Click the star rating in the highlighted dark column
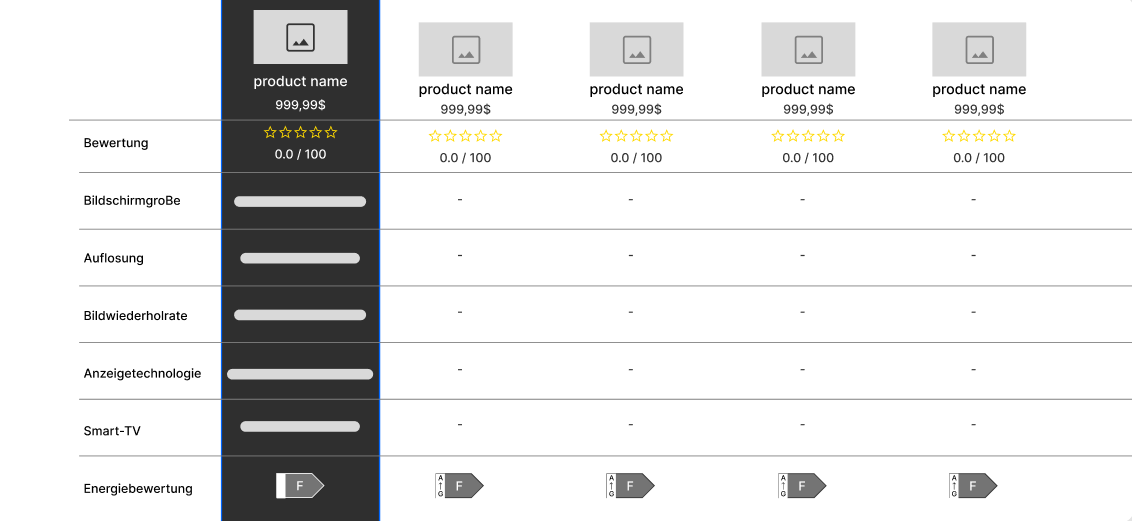1132x521 pixels. [x=300, y=132]
